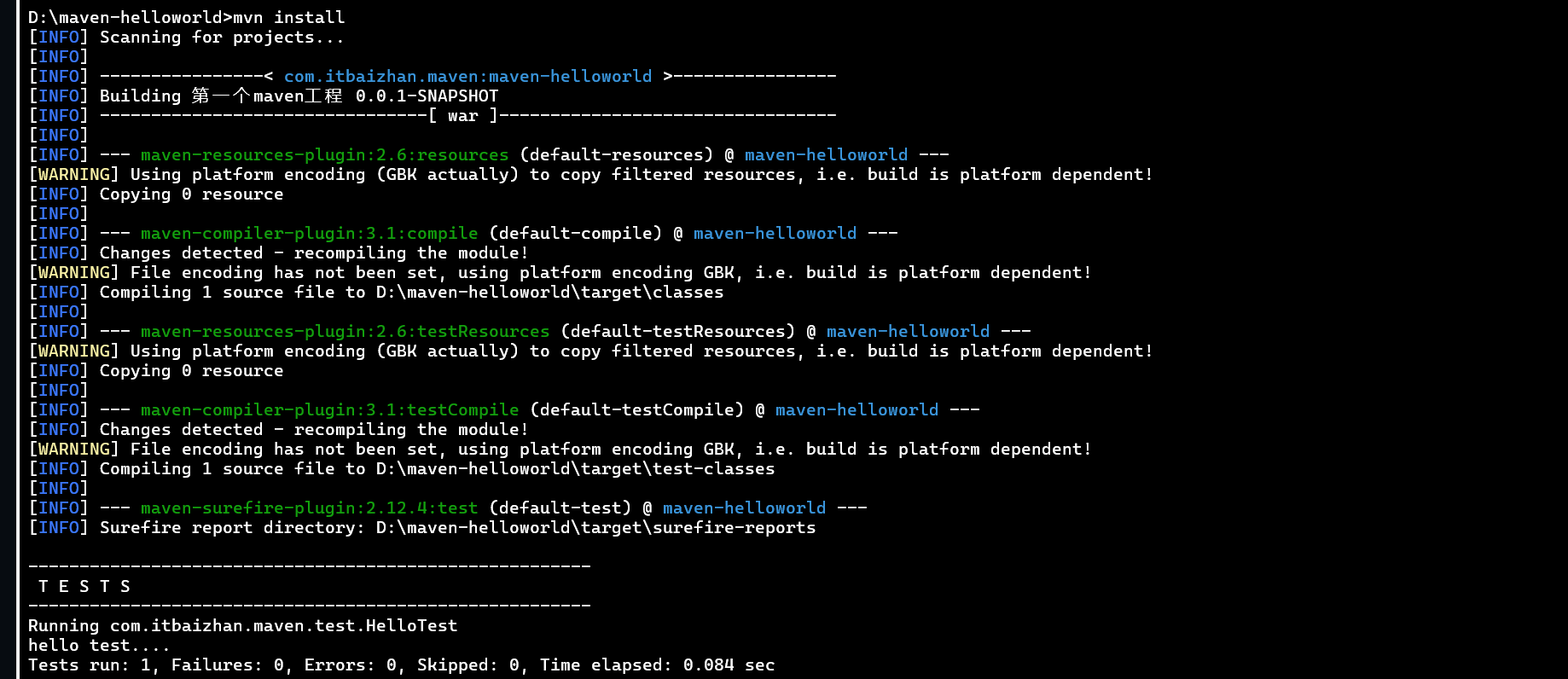Click the "(default-testResources)" execution label
The width and height of the screenshot is (1568, 679).
(677, 331)
